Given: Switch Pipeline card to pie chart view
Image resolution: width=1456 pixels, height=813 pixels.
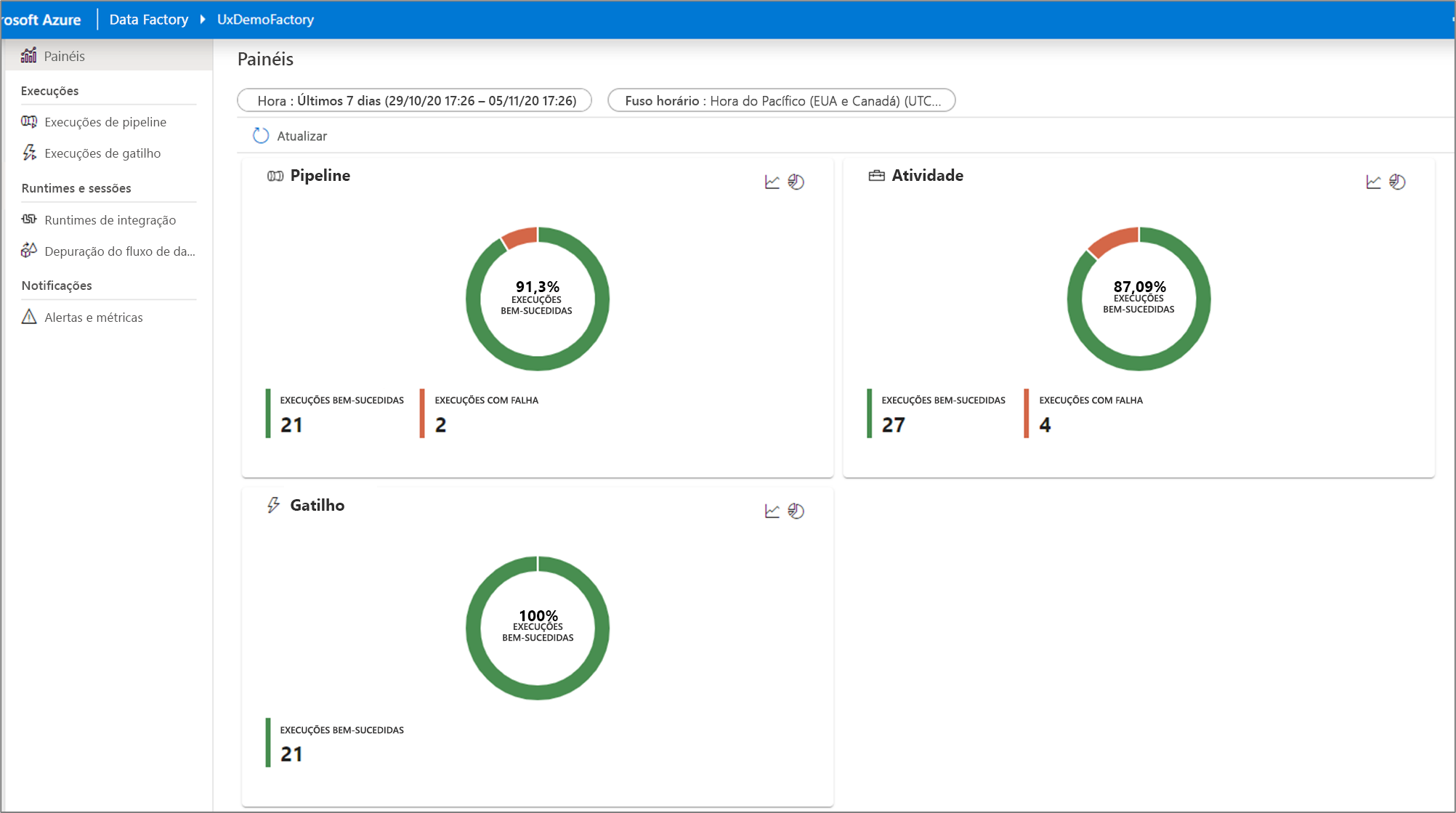Looking at the screenshot, I should coord(796,182).
